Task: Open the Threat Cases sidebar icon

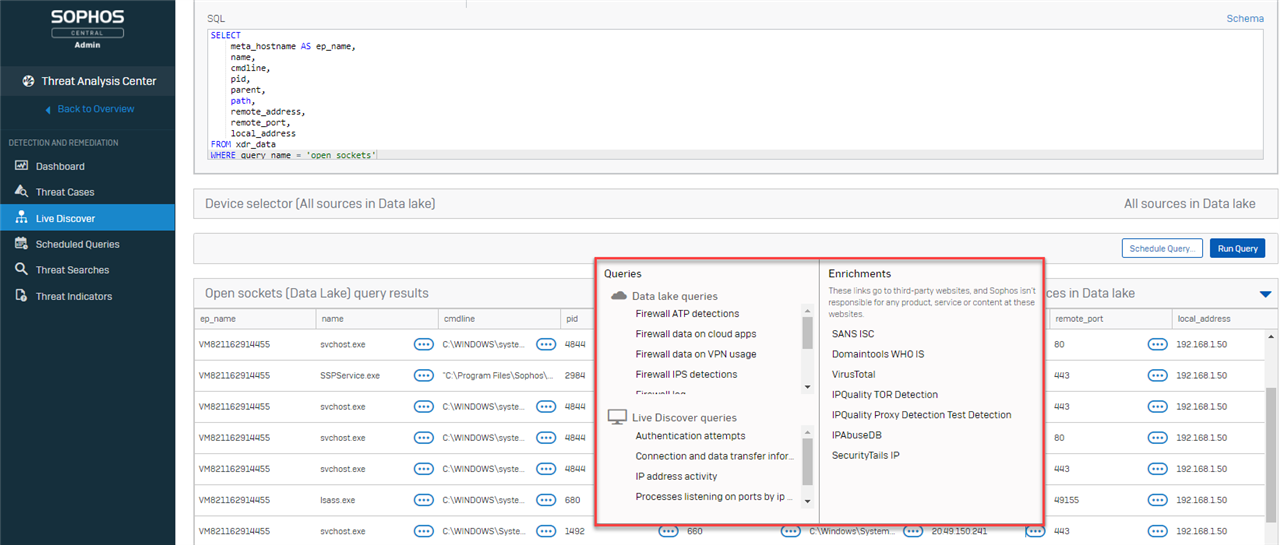Action: (21, 192)
